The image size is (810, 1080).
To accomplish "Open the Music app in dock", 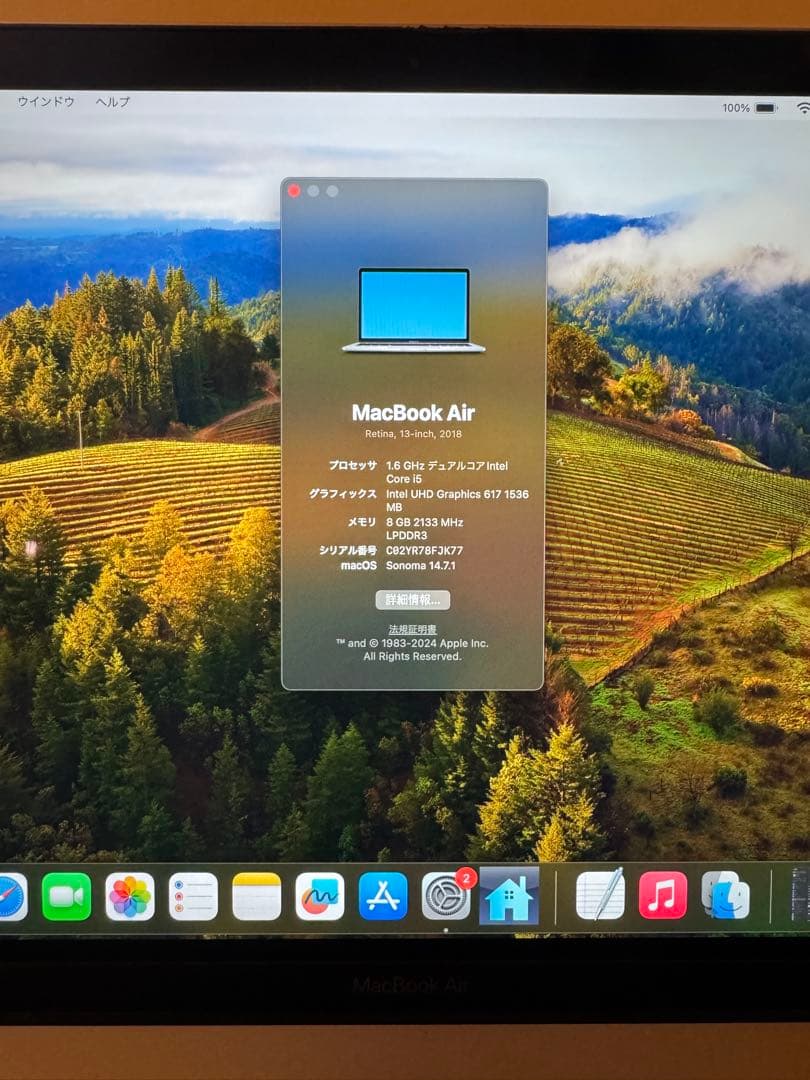I will (x=663, y=895).
